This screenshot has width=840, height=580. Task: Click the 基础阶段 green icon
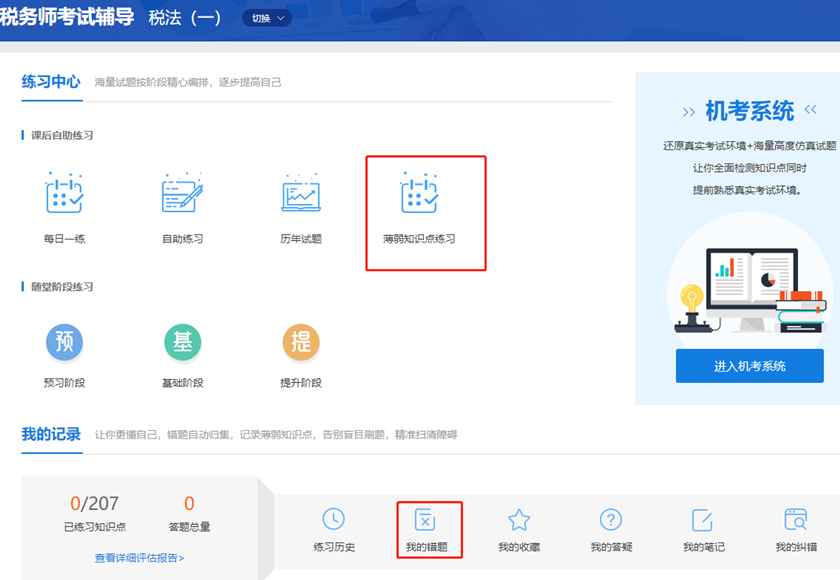[182, 343]
